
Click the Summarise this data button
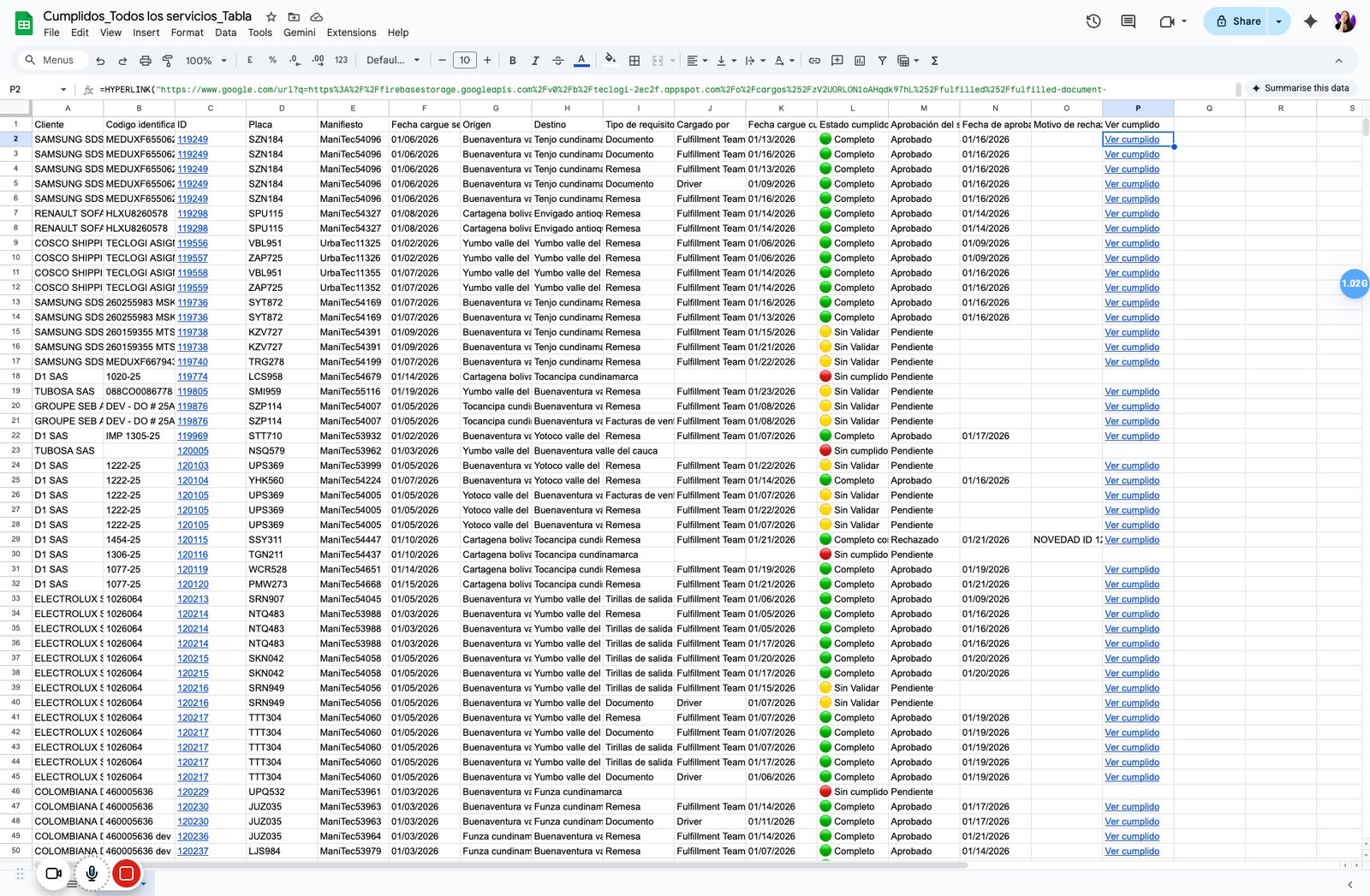(x=1300, y=88)
